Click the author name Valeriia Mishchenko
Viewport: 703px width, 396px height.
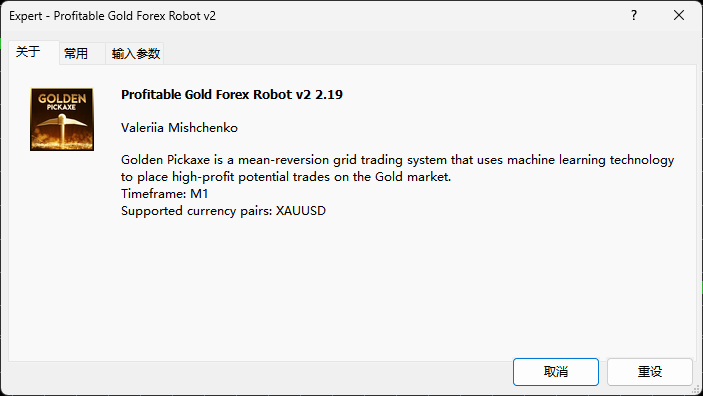click(179, 128)
